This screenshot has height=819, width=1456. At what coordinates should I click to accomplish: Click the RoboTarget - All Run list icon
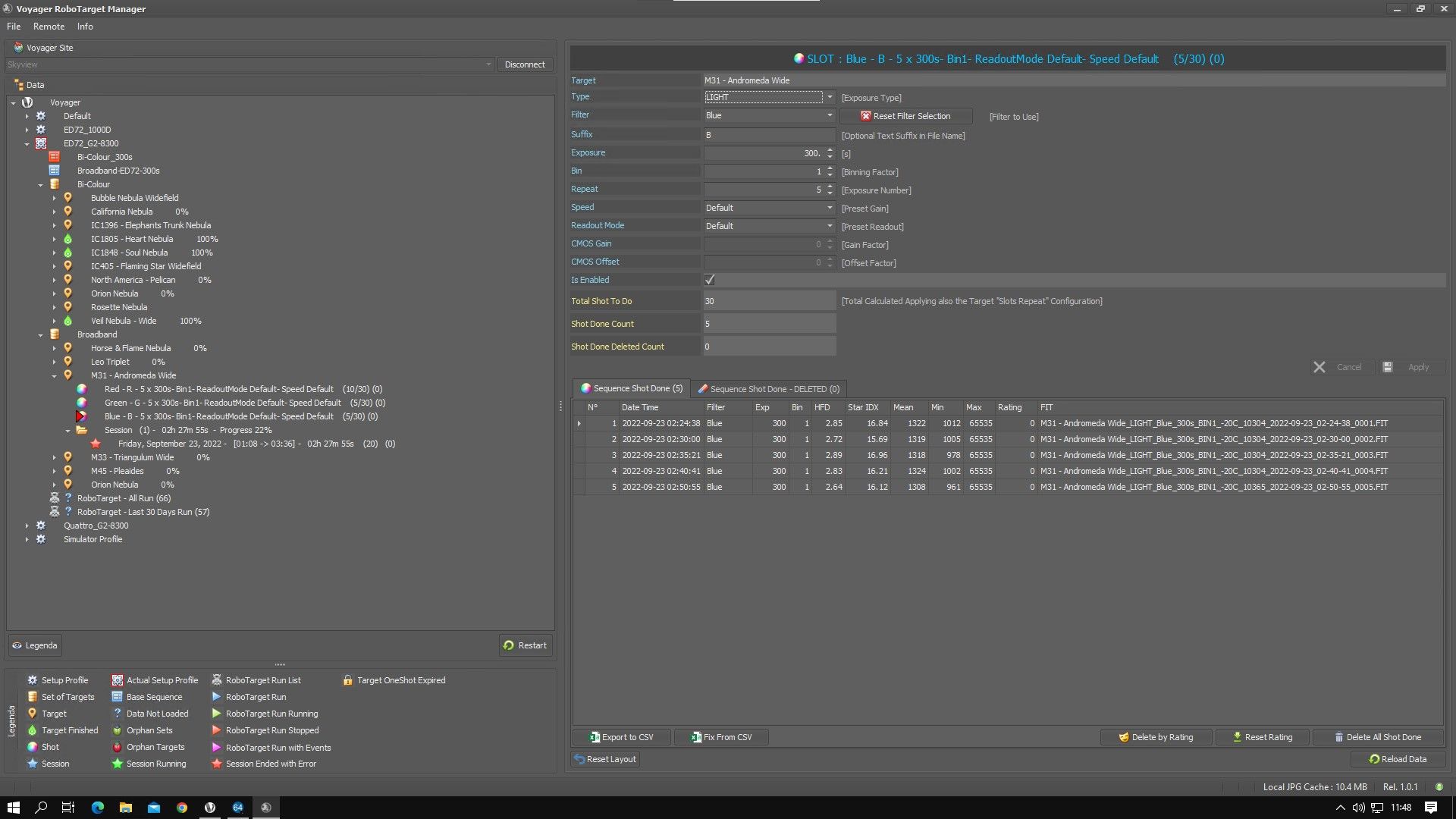(55, 498)
